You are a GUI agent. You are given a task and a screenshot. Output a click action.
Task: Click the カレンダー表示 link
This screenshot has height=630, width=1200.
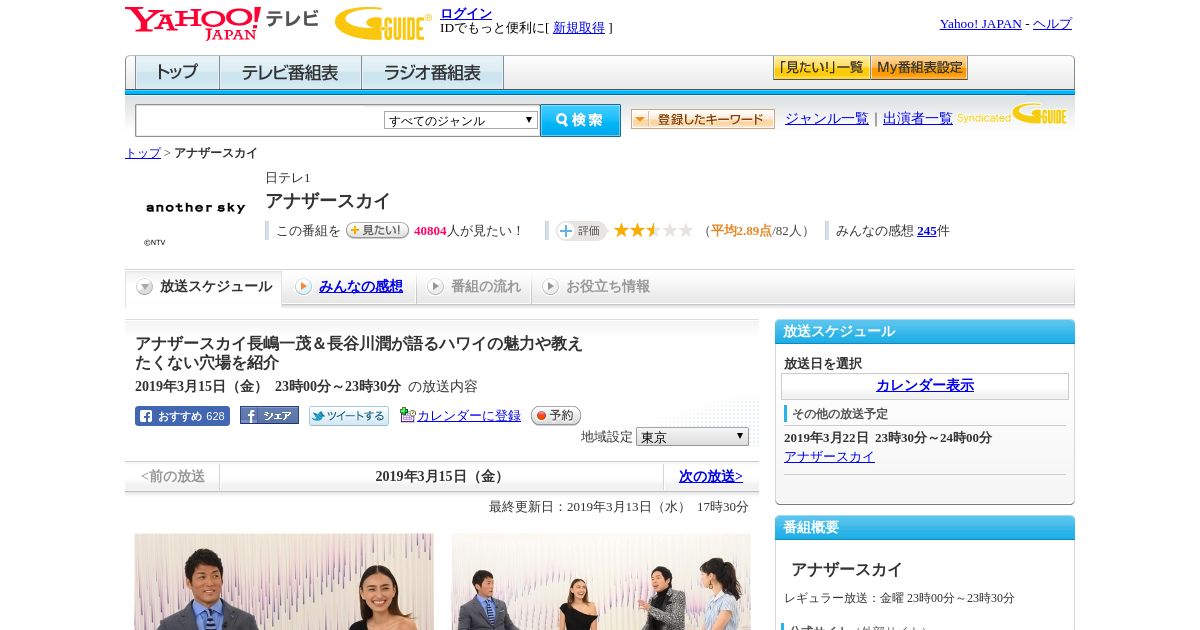point(925,385)
